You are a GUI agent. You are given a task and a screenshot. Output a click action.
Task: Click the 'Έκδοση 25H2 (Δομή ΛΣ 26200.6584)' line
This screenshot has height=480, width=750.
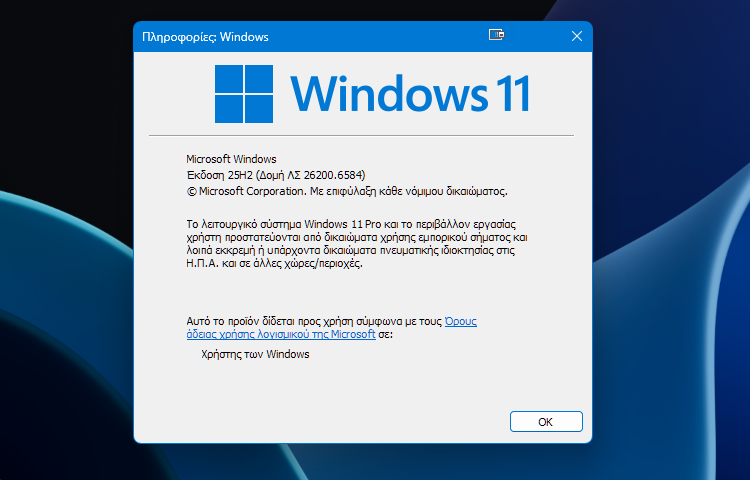[276, 175]
